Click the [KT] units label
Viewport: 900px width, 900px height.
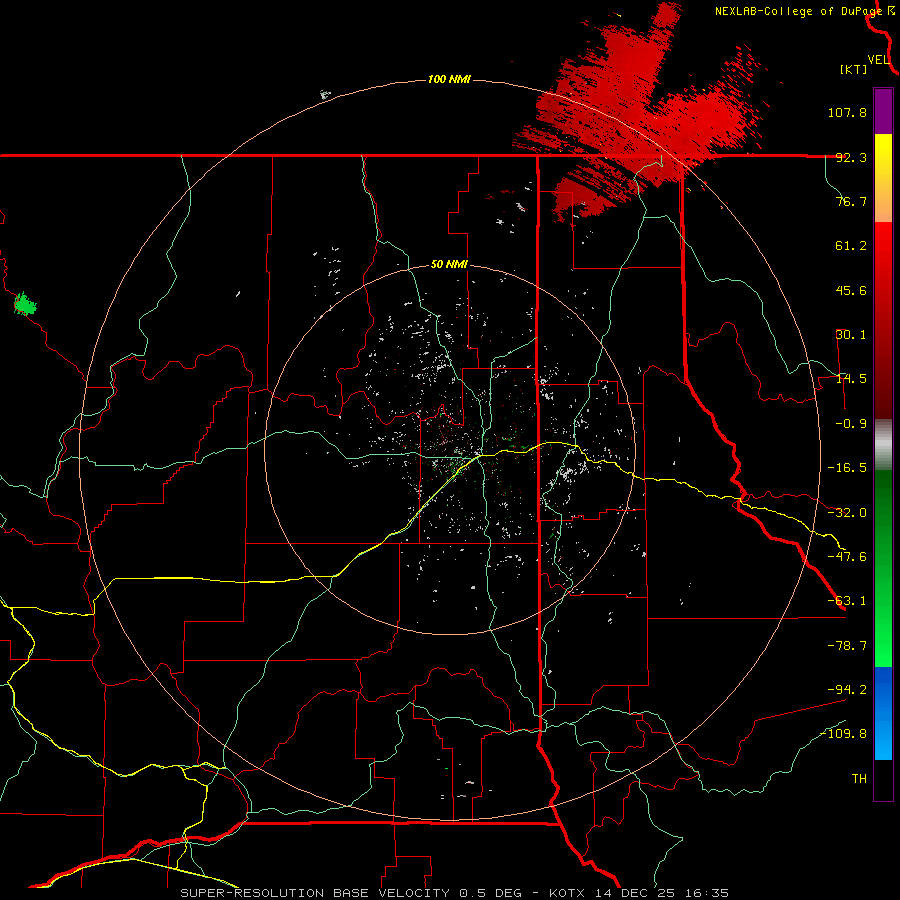pos(853,69)
